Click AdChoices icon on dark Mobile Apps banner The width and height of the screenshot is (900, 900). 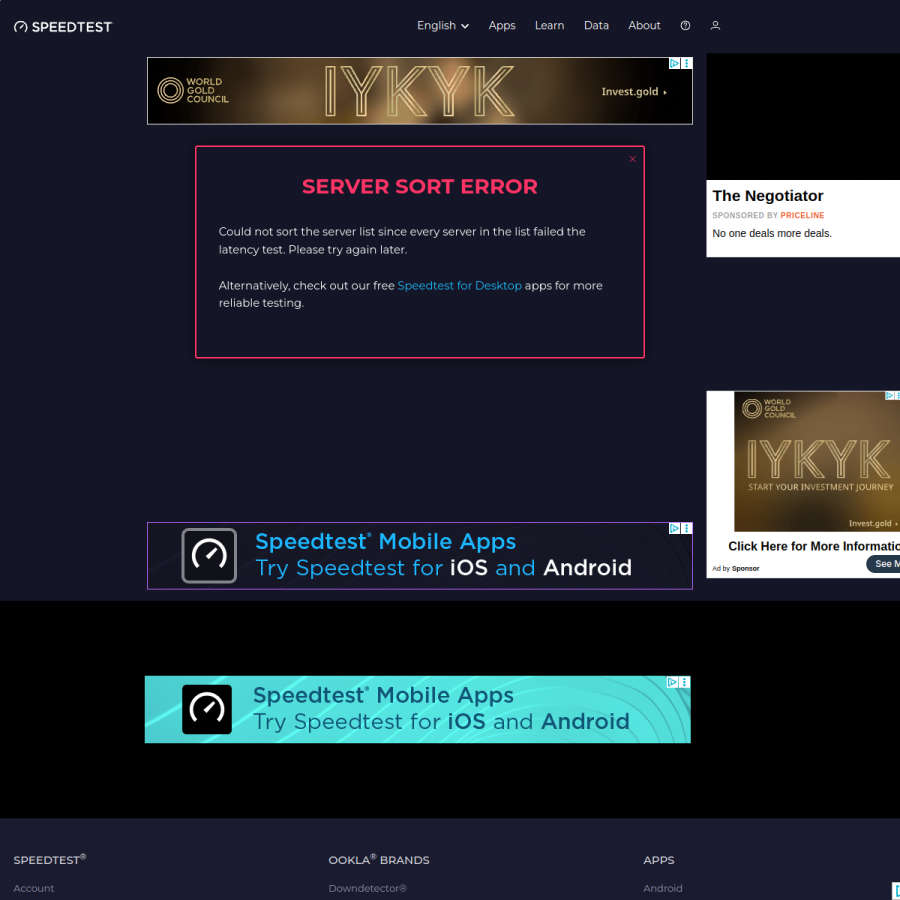tap(674, 528)
